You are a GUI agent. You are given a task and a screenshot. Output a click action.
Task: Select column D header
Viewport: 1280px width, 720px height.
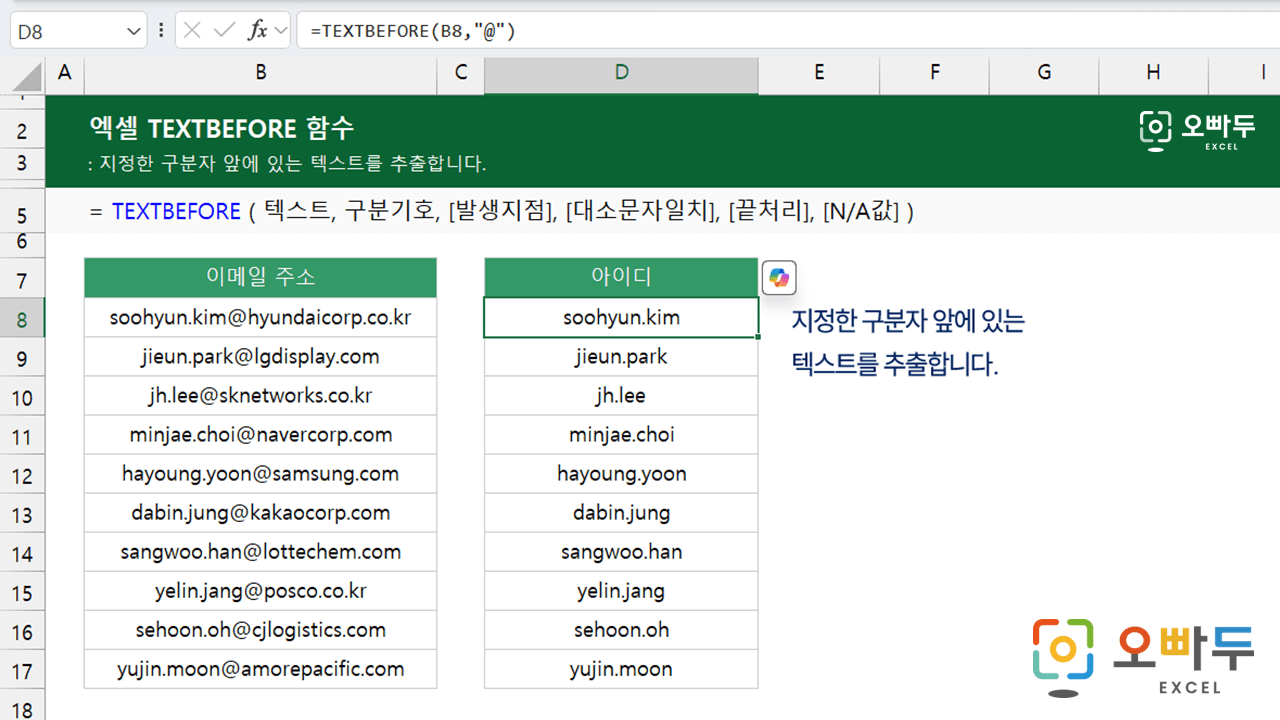tap(621, 72)
